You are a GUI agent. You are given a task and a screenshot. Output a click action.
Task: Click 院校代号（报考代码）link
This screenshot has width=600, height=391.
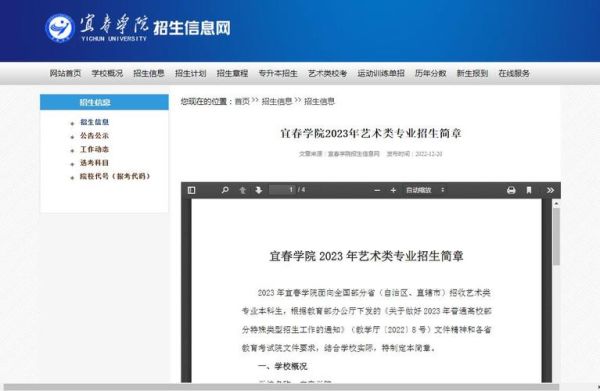click(115, 176)
